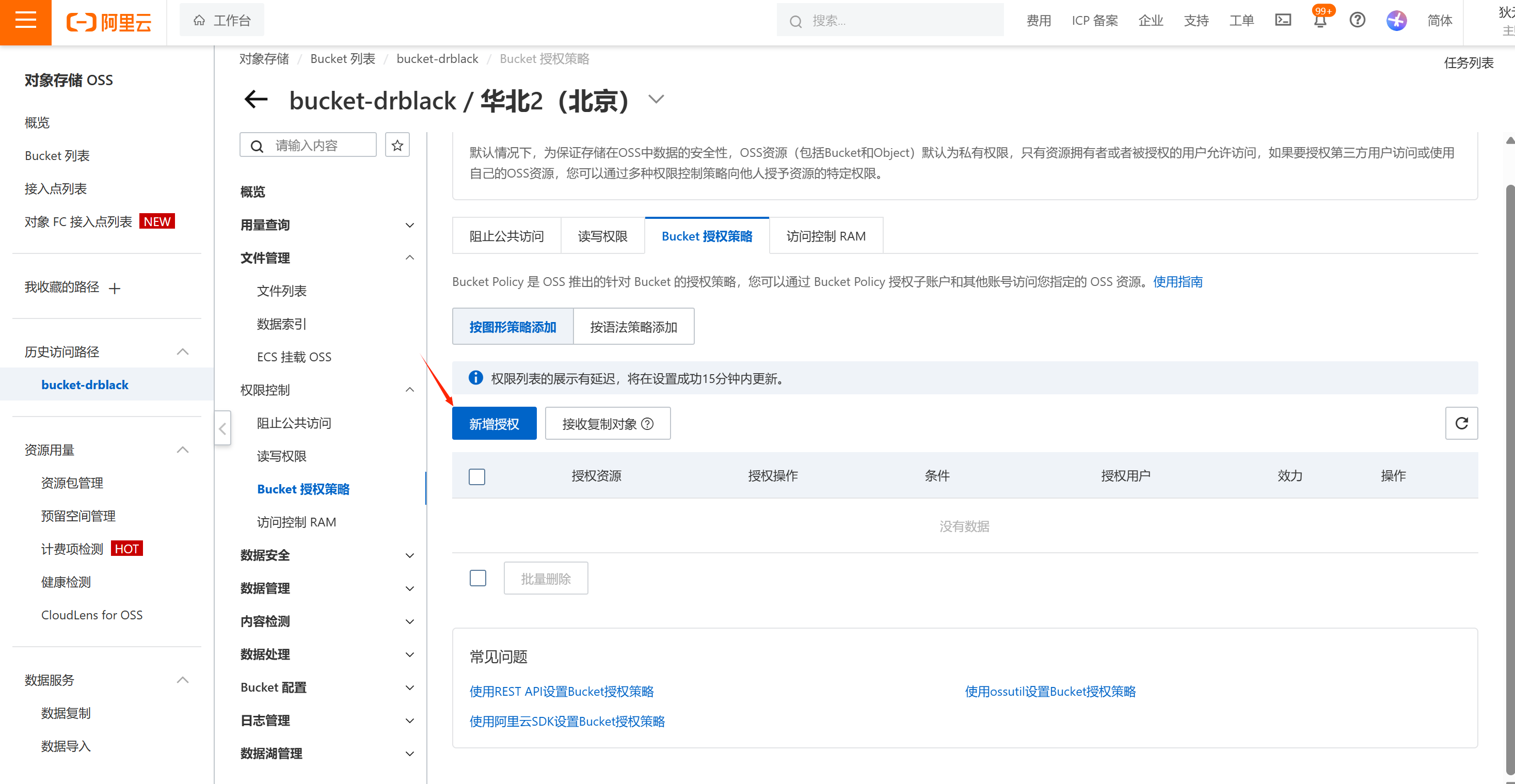The height and width of the screenshot is (784, 1515).
Task: Click the Aliyun logo
Action: (x=109, y=22)
